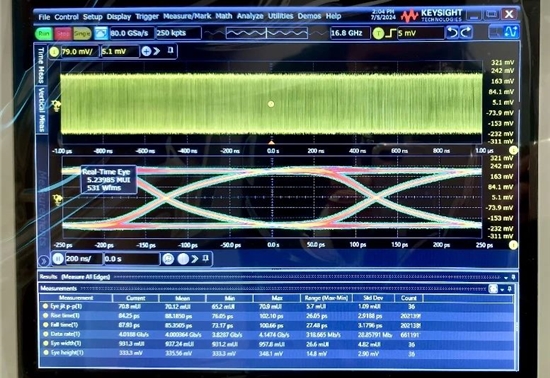Open the Measure/Mark menu

tap(187, 16)
